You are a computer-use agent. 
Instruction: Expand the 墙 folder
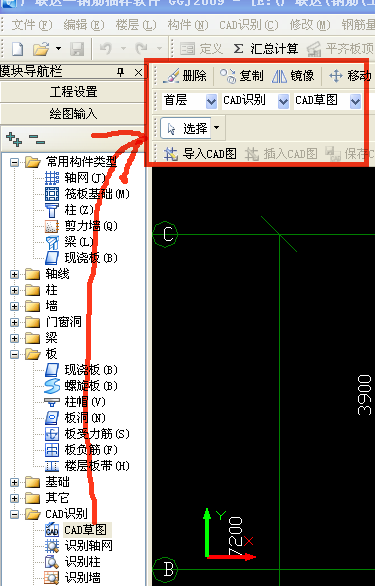(x=15, y=306)
